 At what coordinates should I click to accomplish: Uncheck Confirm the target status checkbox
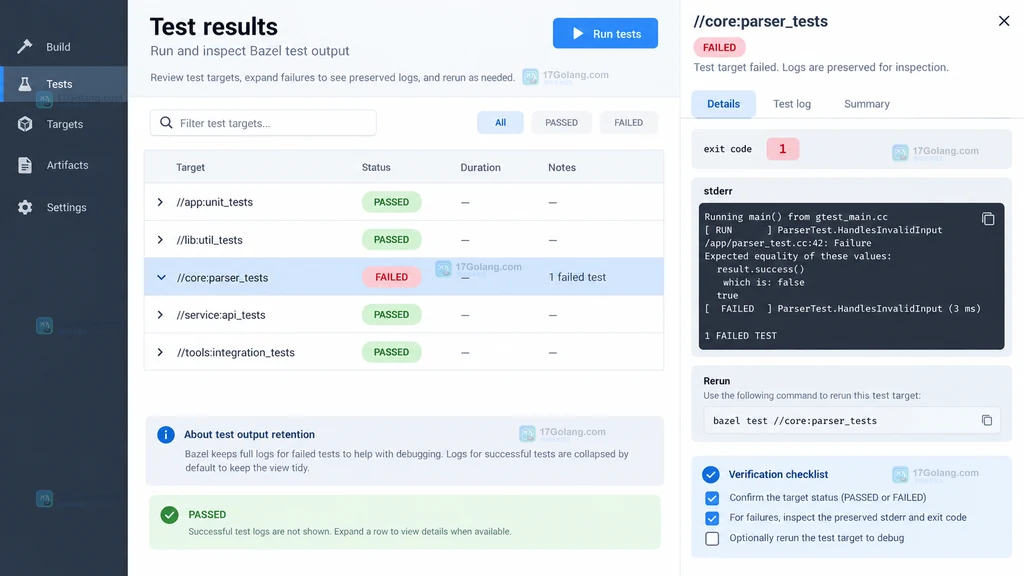coord(712,498)
